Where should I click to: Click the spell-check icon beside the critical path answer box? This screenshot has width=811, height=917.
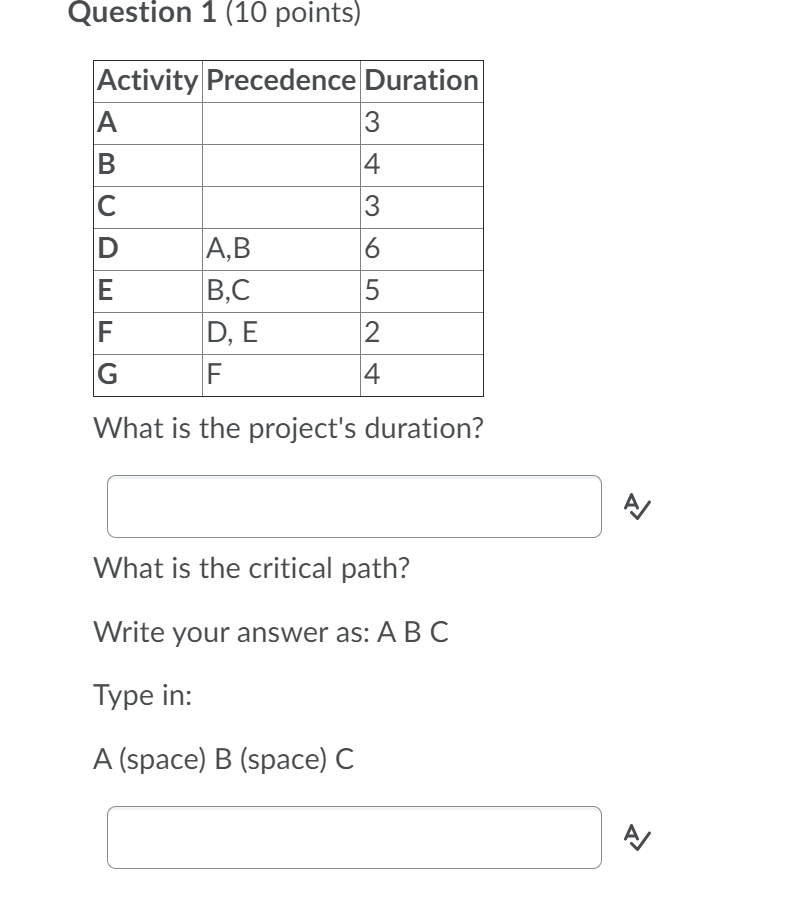click(637, 838)
